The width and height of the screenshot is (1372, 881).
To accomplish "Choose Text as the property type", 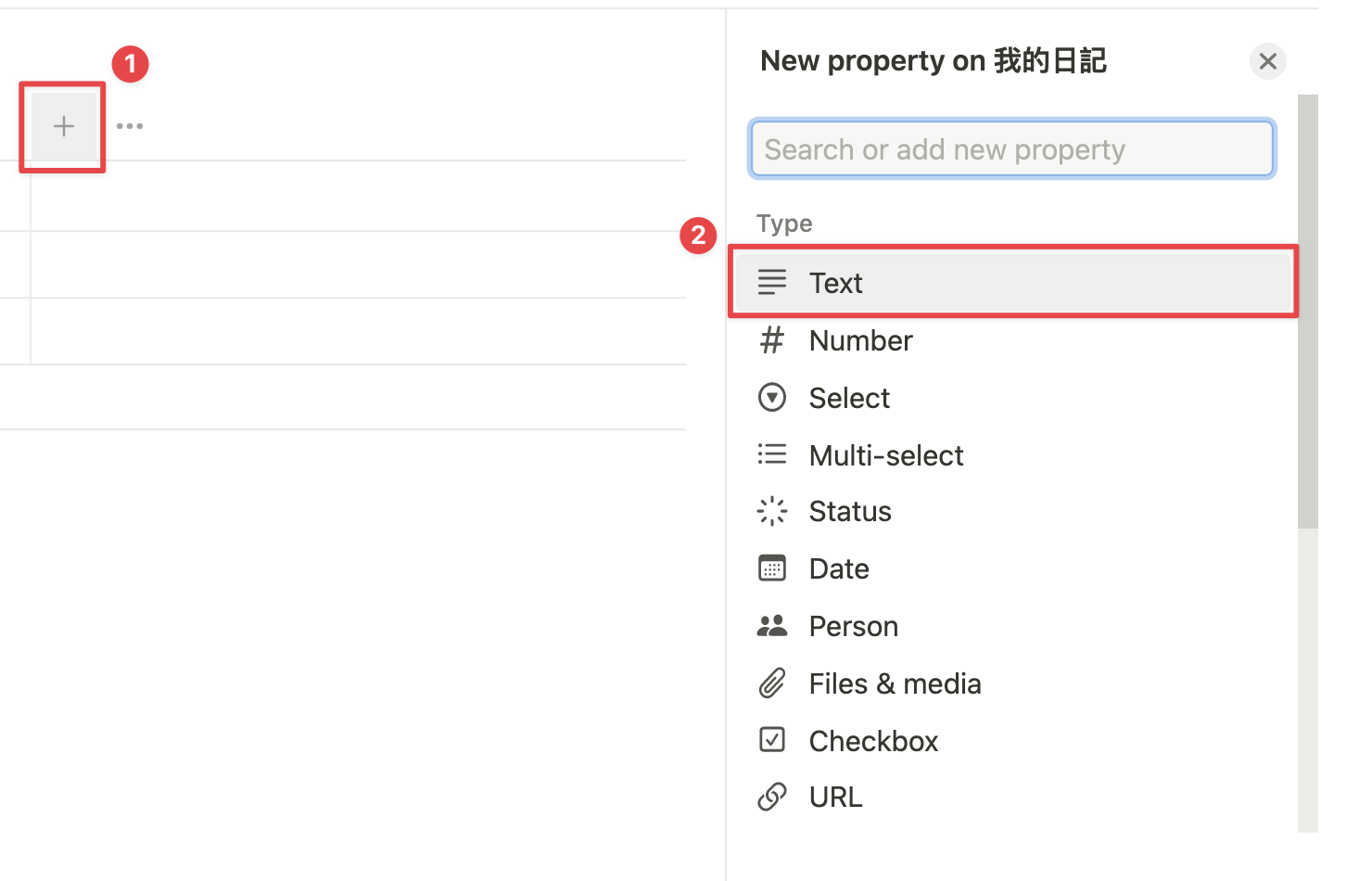I will [x=1013, y=282].
